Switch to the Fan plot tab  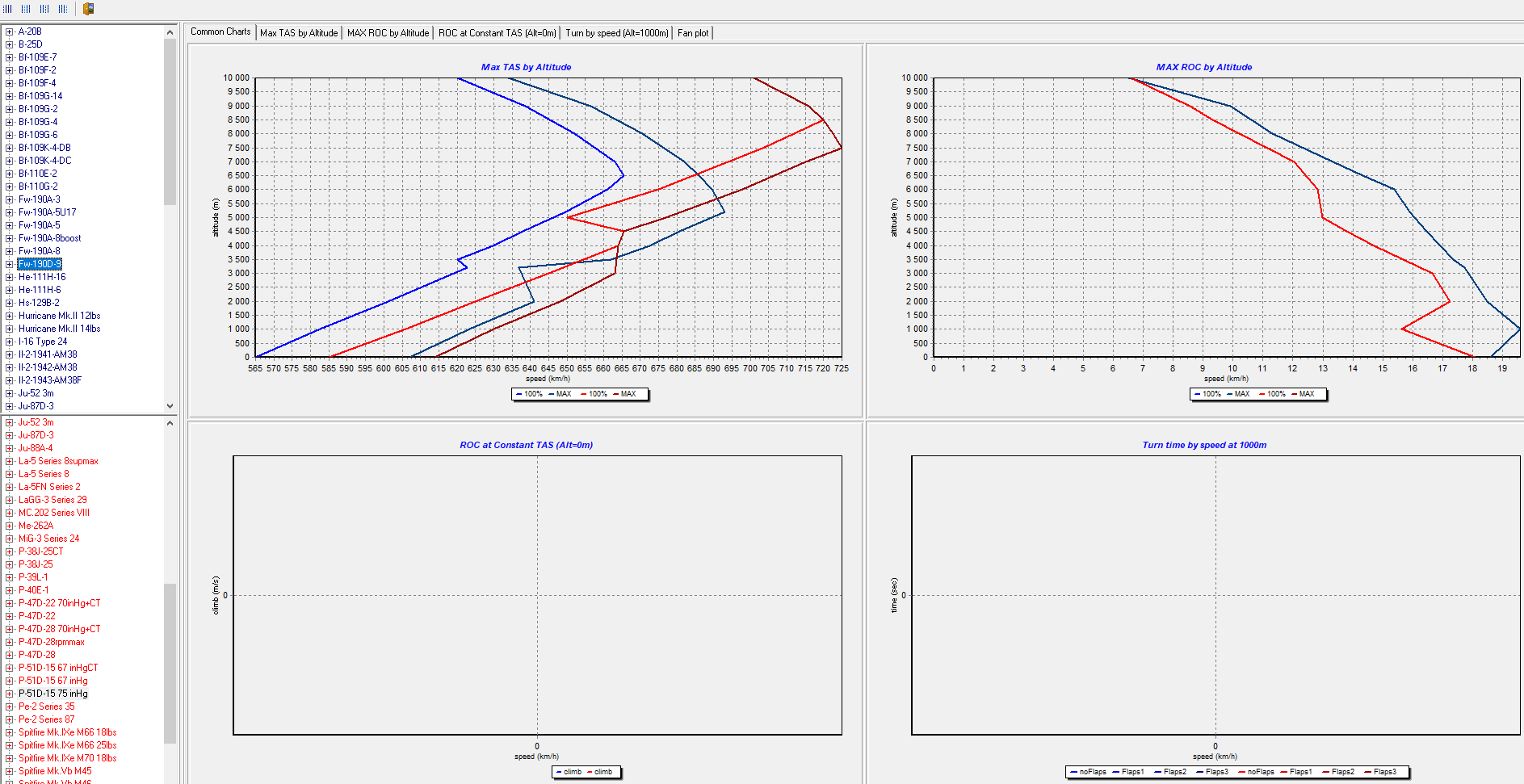(693, 33)
